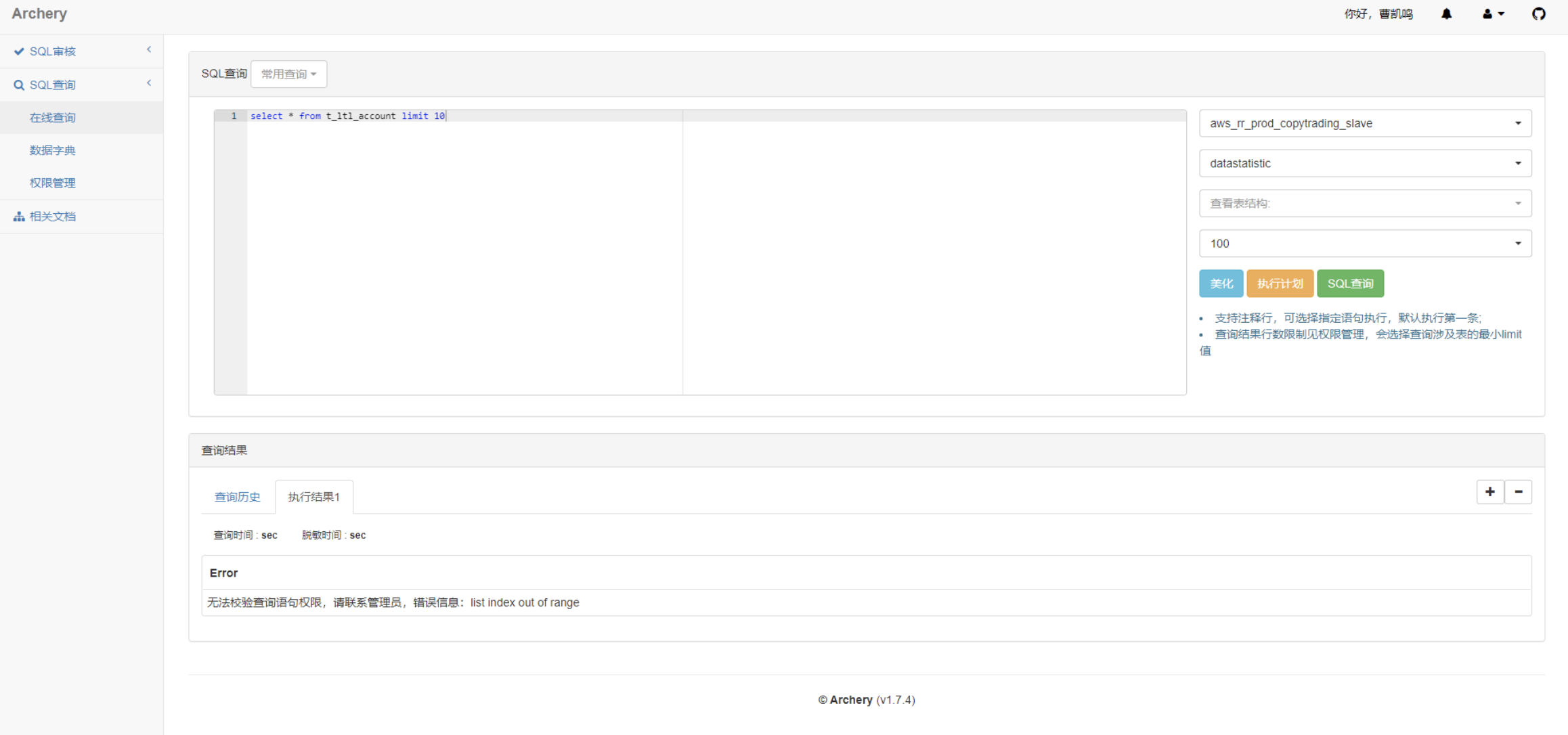
Task: Remove a result tab with the minus icon
Action: tap(1518, 492)
